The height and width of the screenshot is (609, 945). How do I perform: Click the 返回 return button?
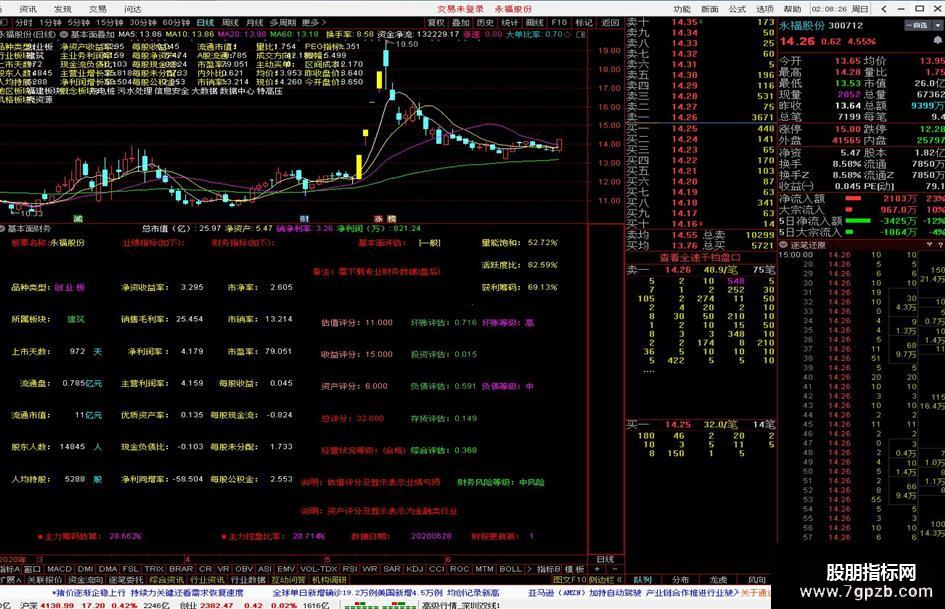click(610, 22)
